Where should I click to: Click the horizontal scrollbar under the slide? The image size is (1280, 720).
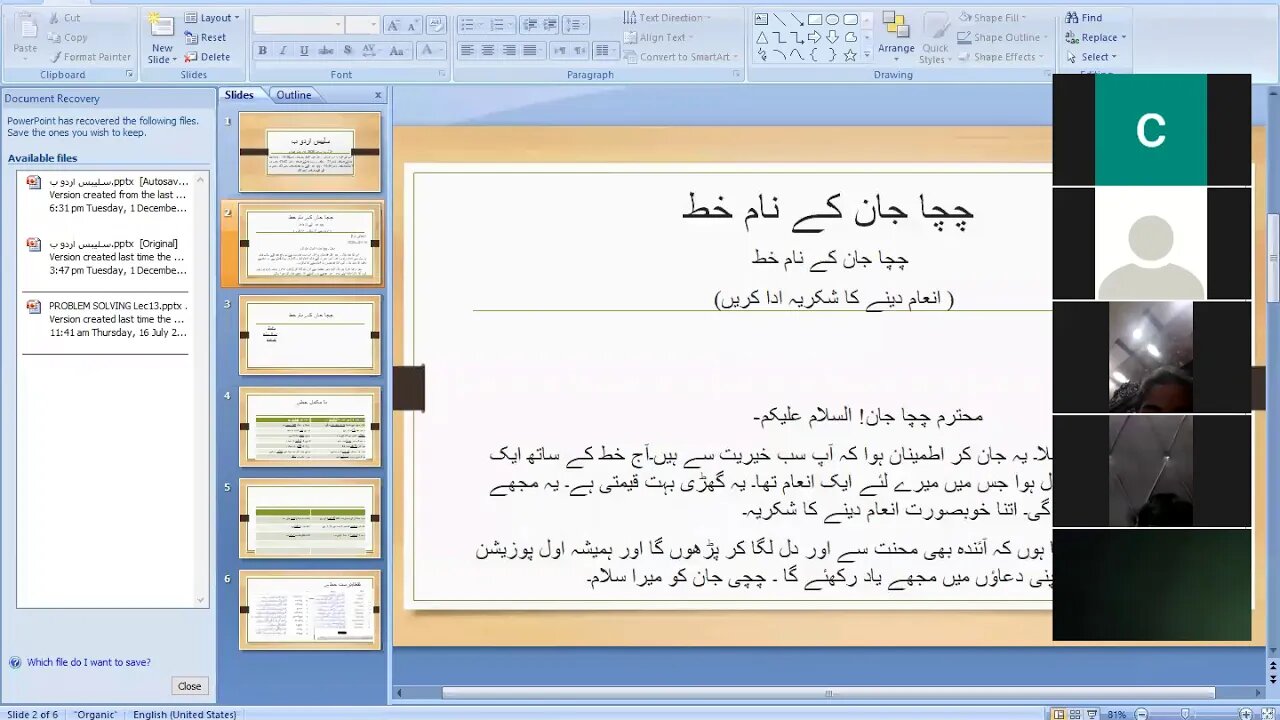click(x=828, y=693)
